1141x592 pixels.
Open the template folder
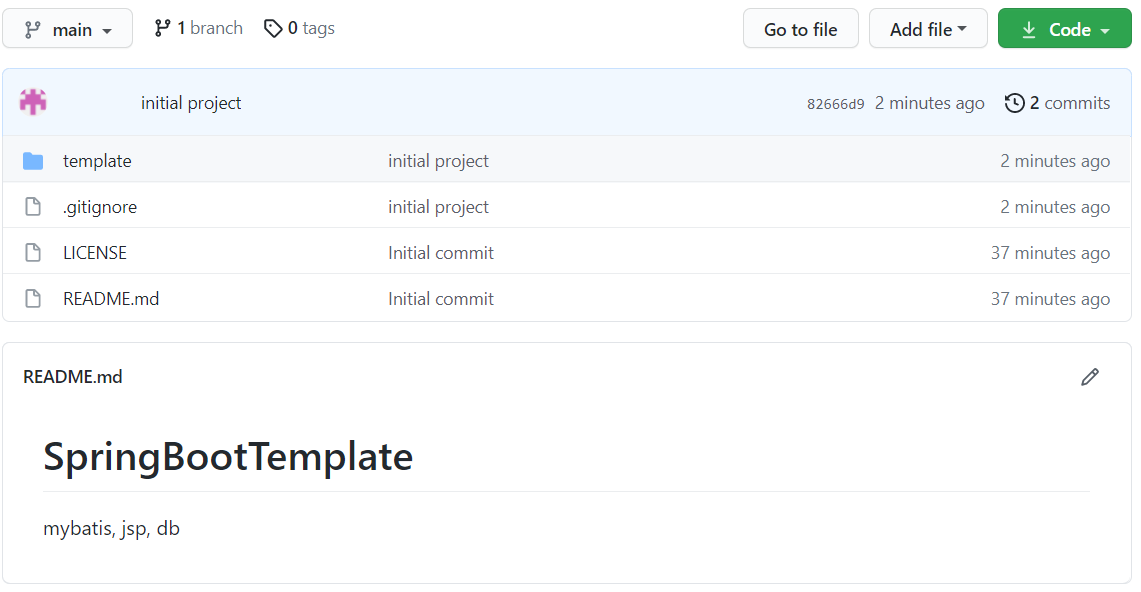[97, 161]
